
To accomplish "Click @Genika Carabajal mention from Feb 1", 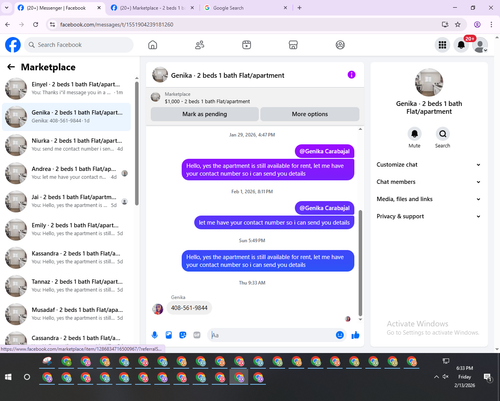I will click(324, 208).
